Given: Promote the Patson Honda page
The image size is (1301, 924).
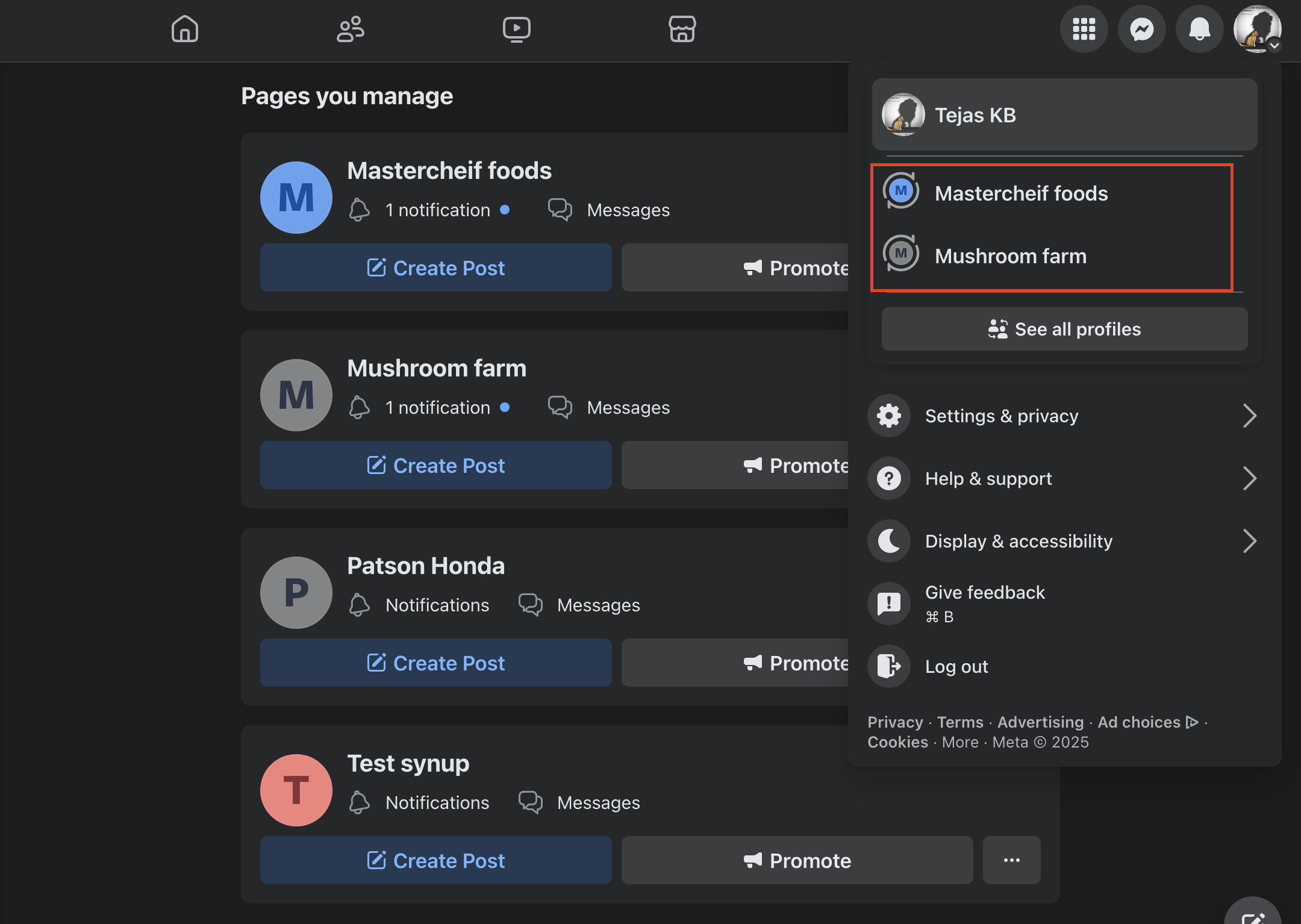Looking at the screenshot, I should click(735, 663).
